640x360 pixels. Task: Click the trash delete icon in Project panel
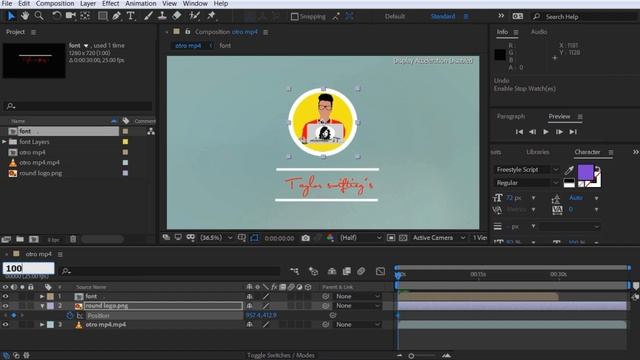point(73,239)
